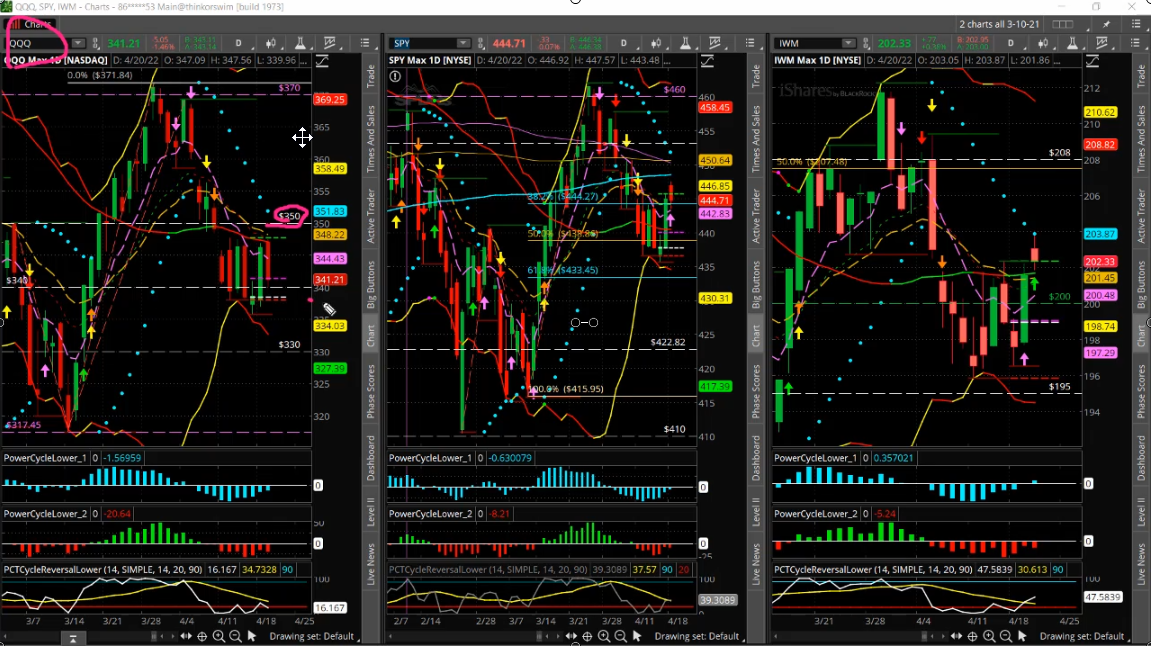Open Phase Scores tab beside IWM chart
Viewport: 1151px width, 646px height.
click(1141, 391)
